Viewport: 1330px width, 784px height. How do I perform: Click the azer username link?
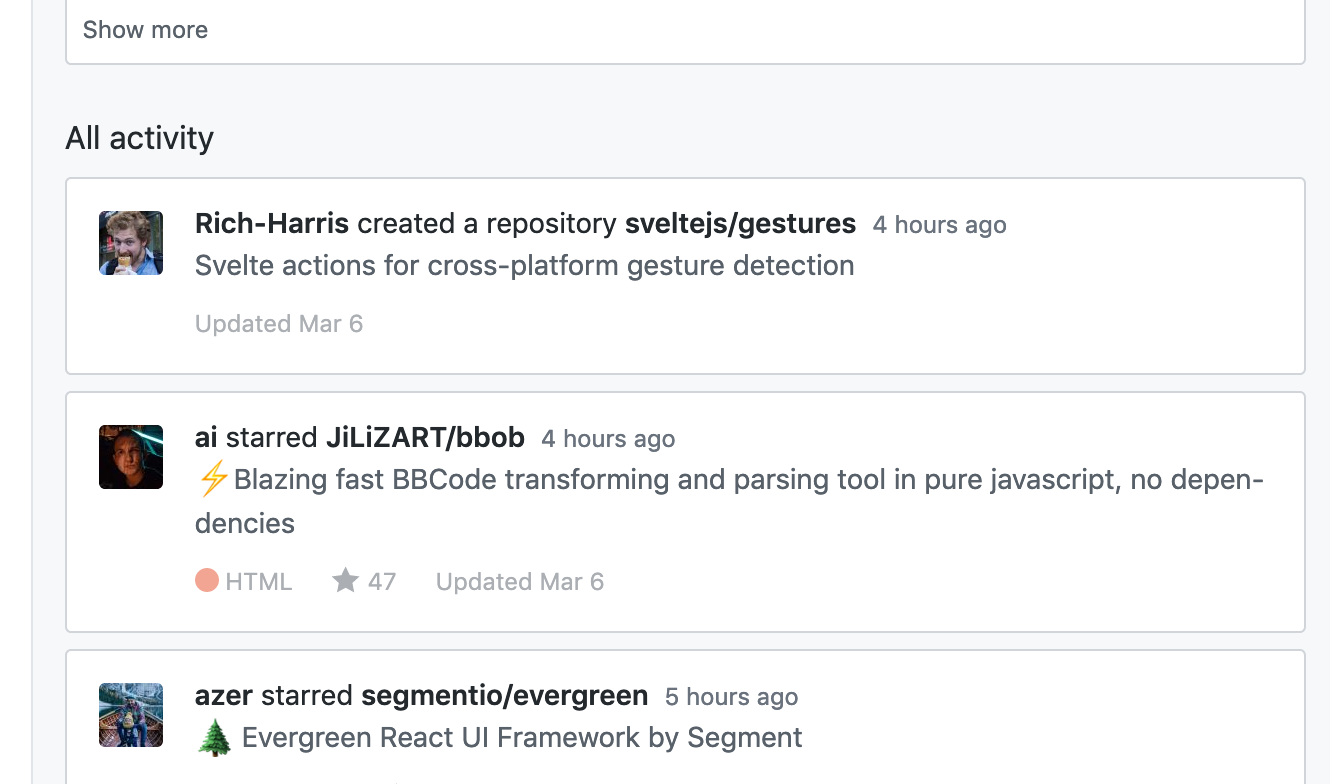coord(224,695)
